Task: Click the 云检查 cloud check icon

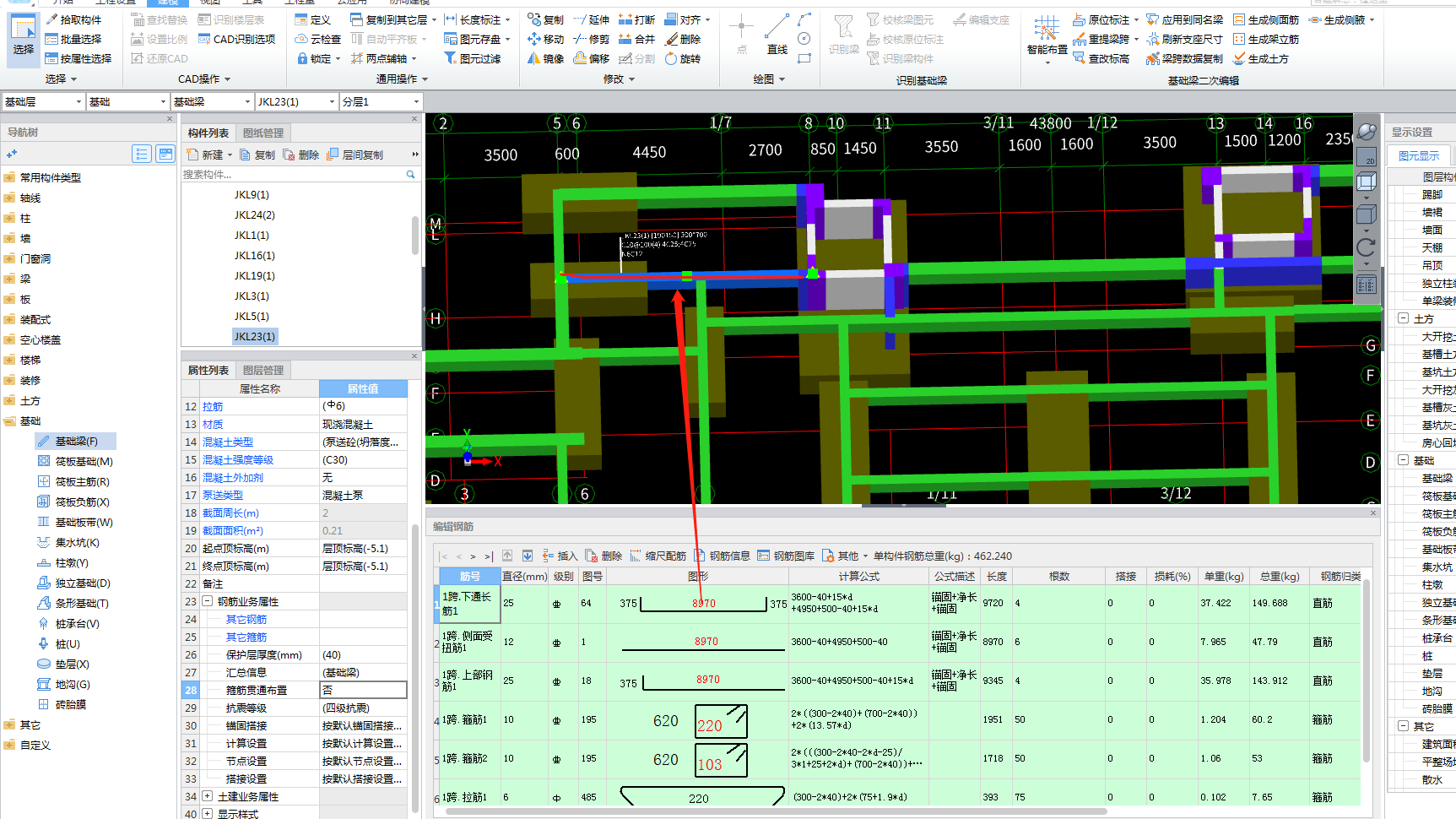Action: [317, 39]
